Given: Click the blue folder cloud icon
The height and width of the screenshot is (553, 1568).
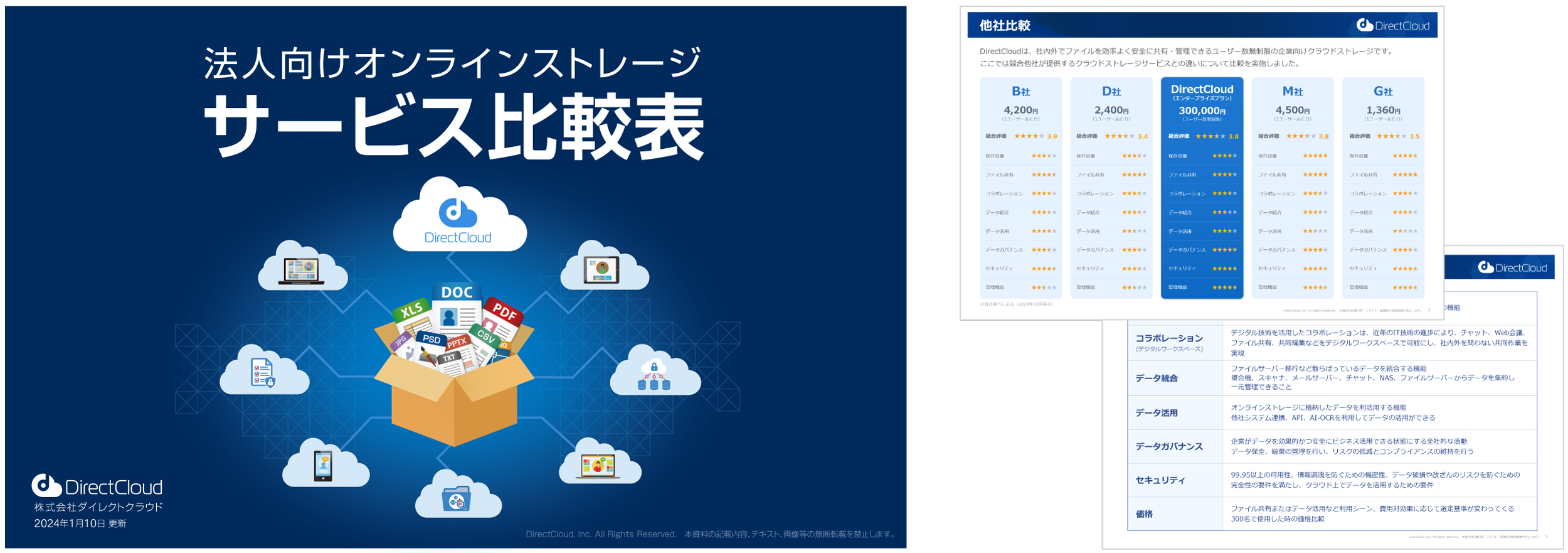Looking at the screenshot, I should point(458,495).
